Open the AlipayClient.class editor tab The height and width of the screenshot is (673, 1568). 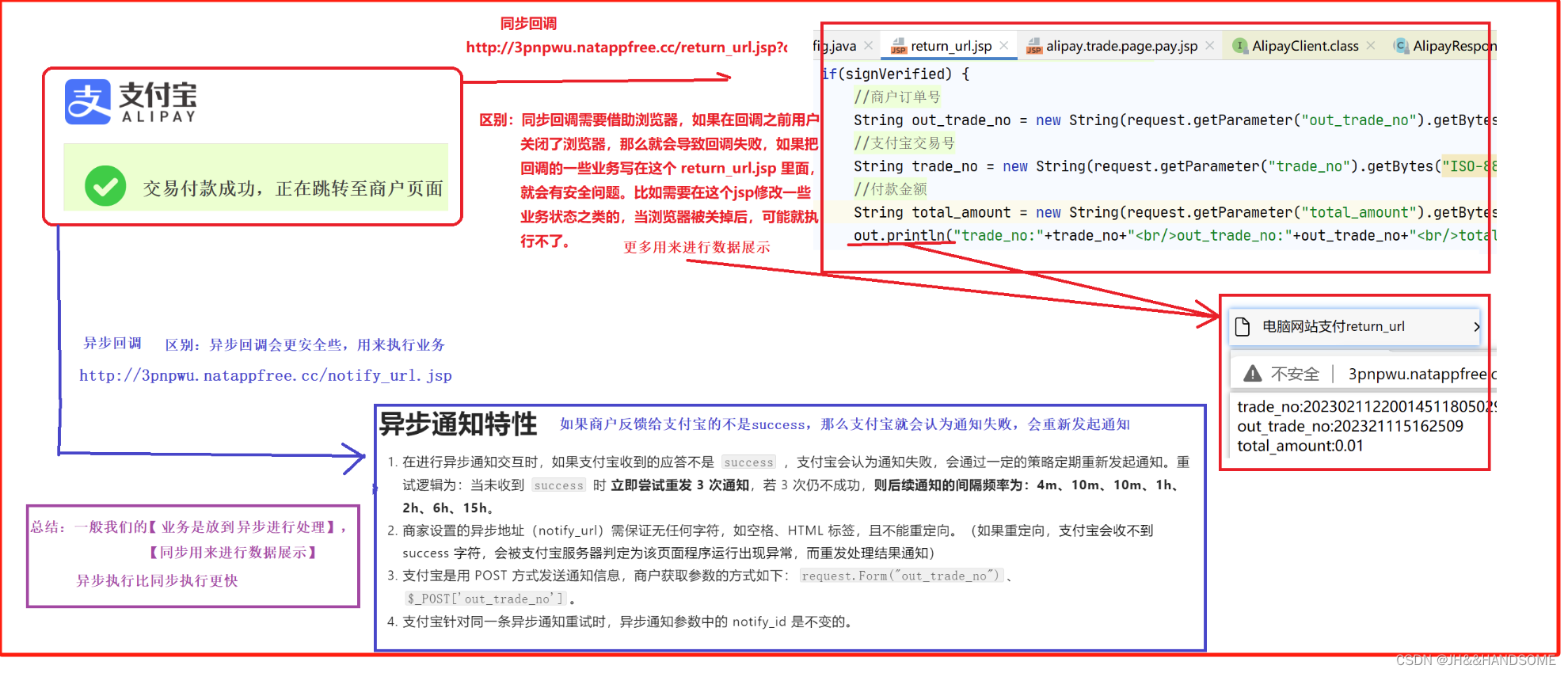tap(1304, 46)
